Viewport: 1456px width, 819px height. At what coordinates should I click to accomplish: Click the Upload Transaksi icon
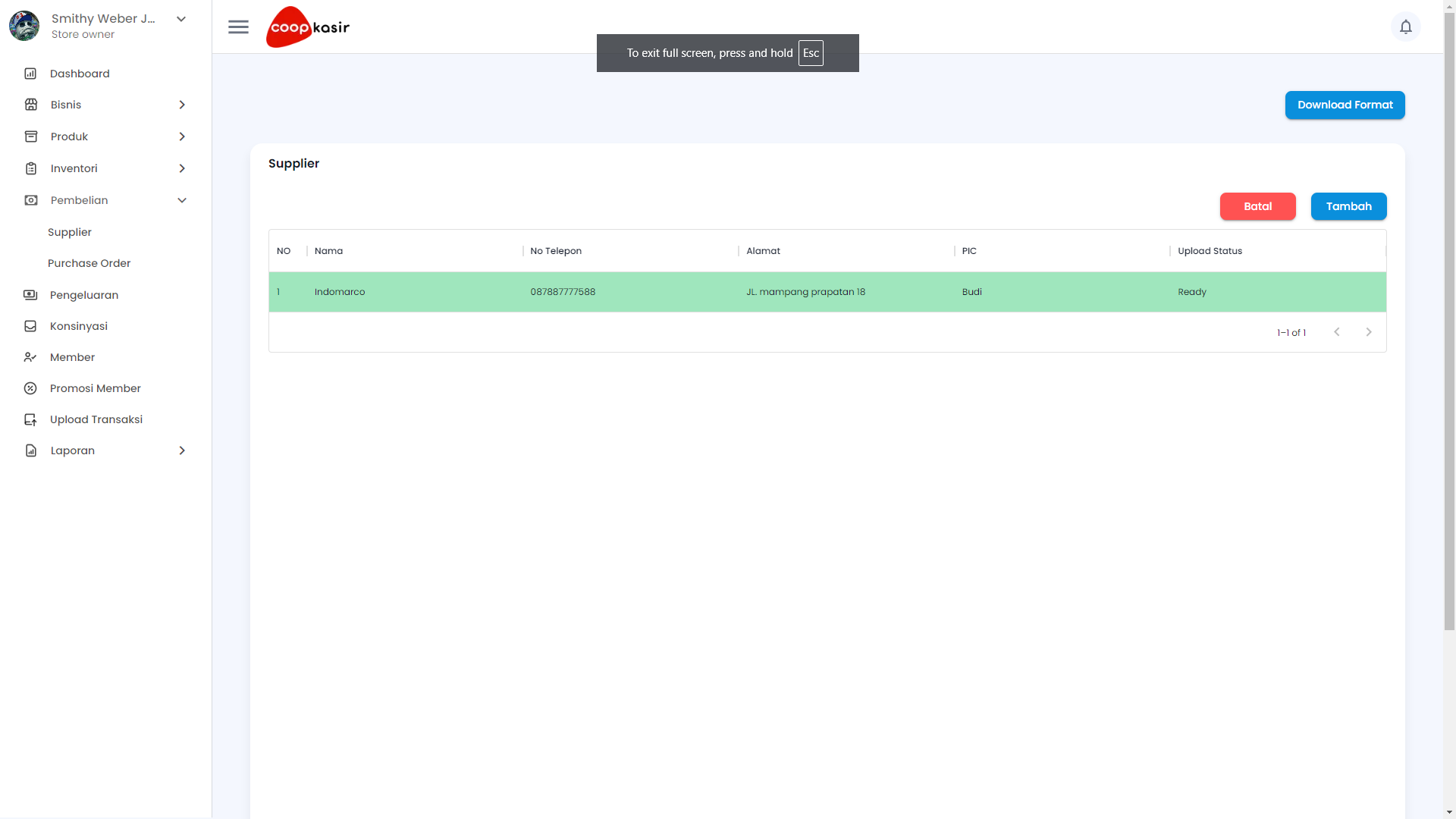(30, 419)
